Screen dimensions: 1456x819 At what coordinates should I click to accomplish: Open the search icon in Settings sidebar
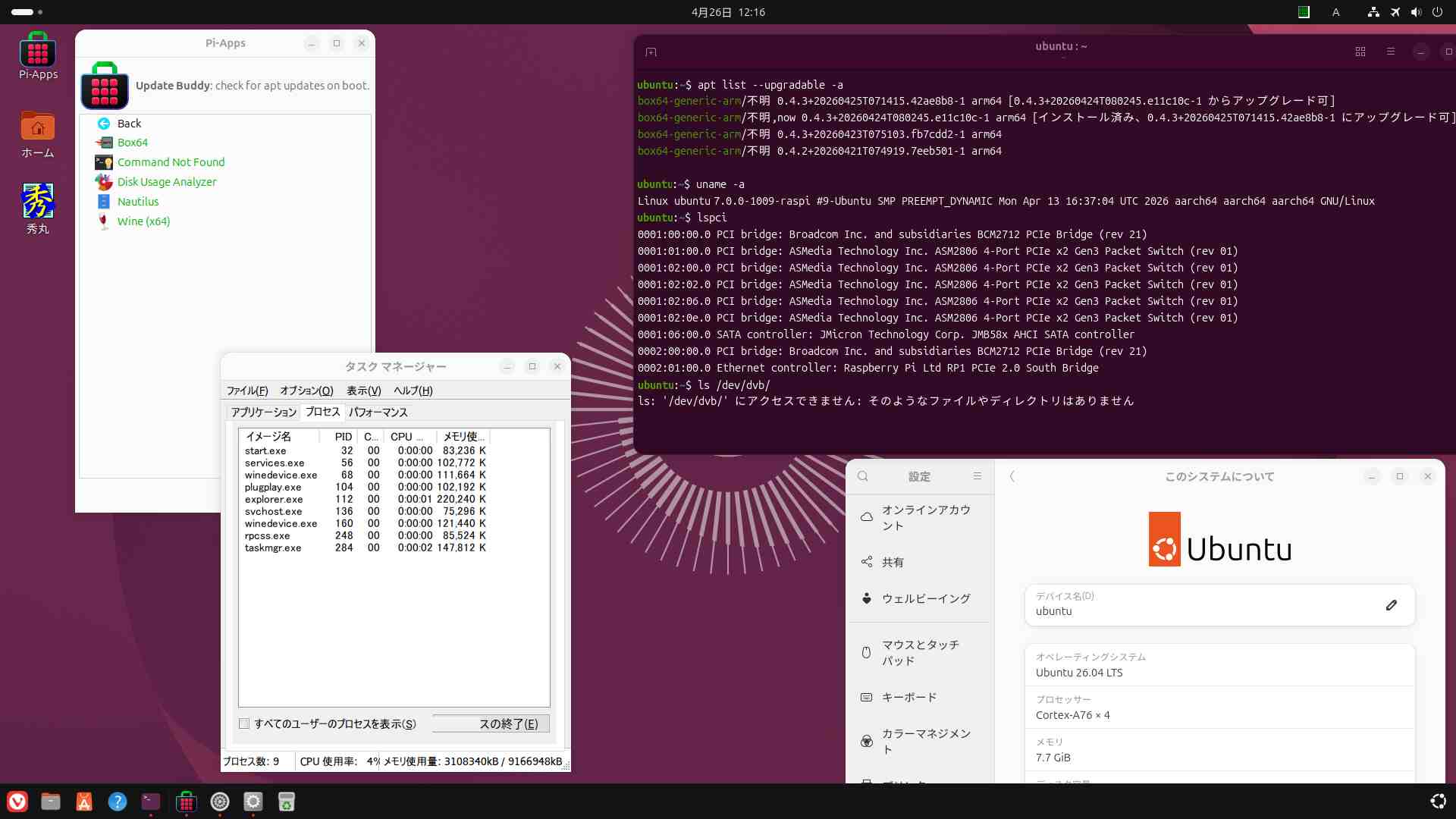[863, 476]
